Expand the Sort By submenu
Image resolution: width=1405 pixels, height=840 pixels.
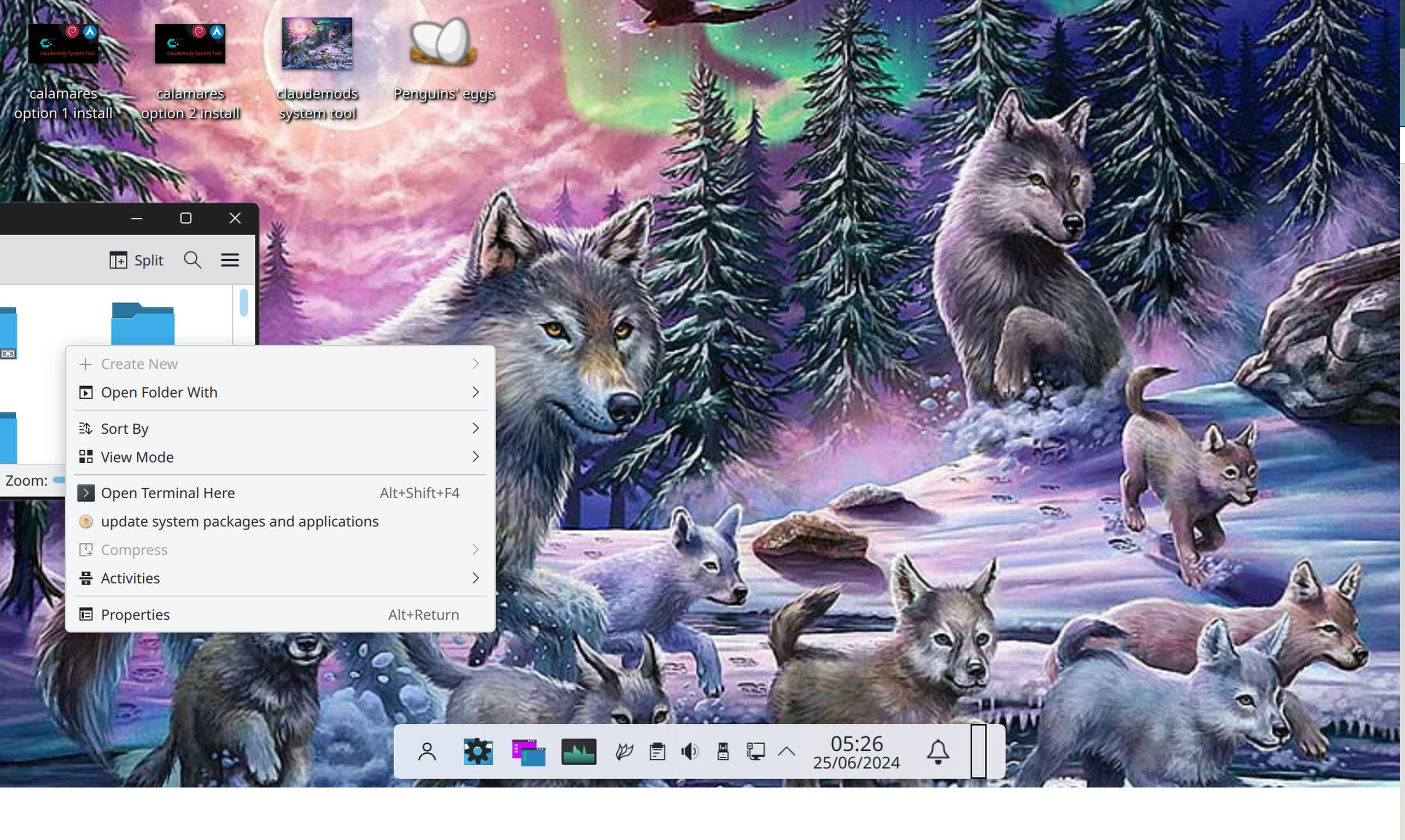[280, 429]
